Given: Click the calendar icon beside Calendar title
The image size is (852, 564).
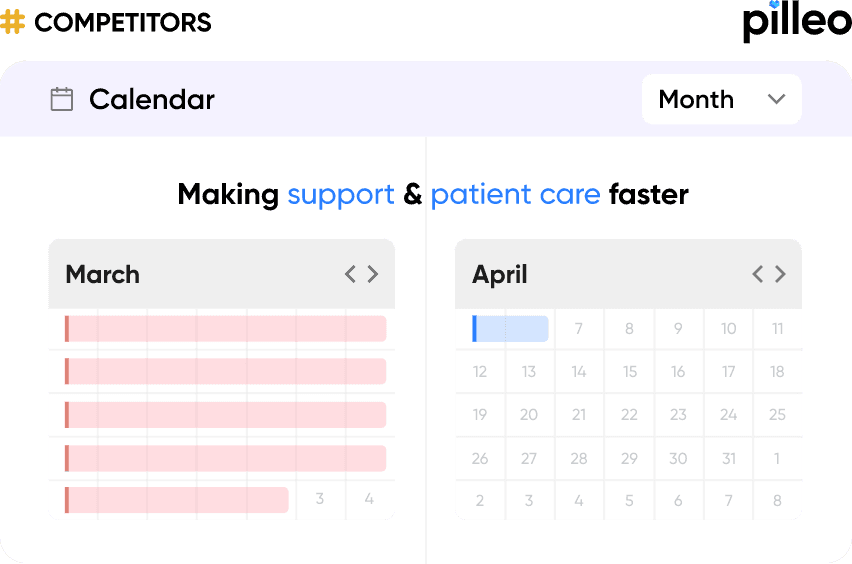Looking at the screenshot, I should (x=61, y=99).
